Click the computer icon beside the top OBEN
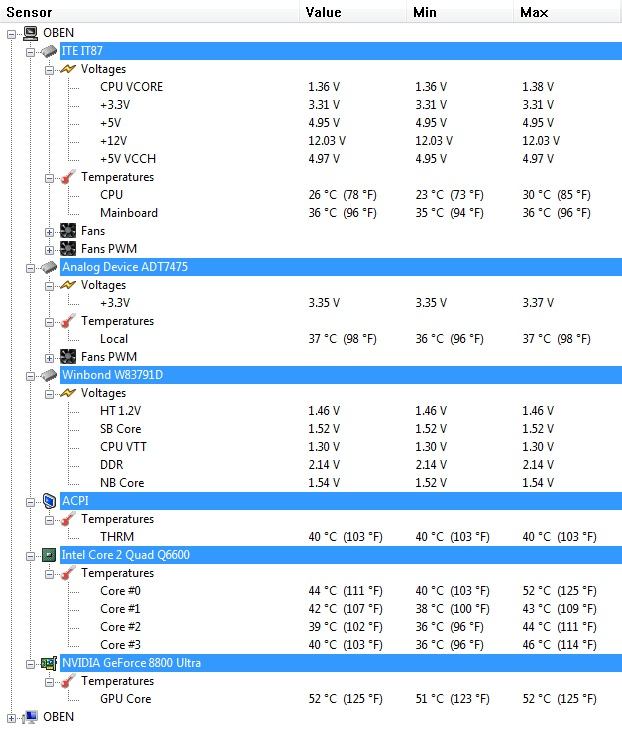622x738 pixels. tap(31, 33)
